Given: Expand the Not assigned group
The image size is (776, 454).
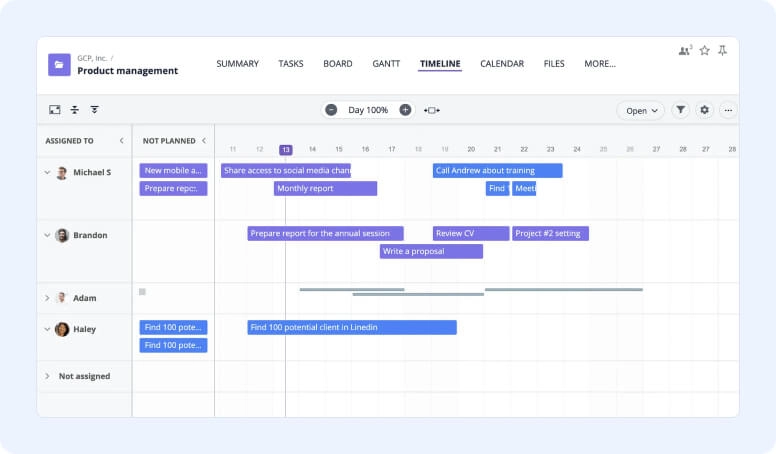Looking at the screenshot, I should click(x=47, y=377).
